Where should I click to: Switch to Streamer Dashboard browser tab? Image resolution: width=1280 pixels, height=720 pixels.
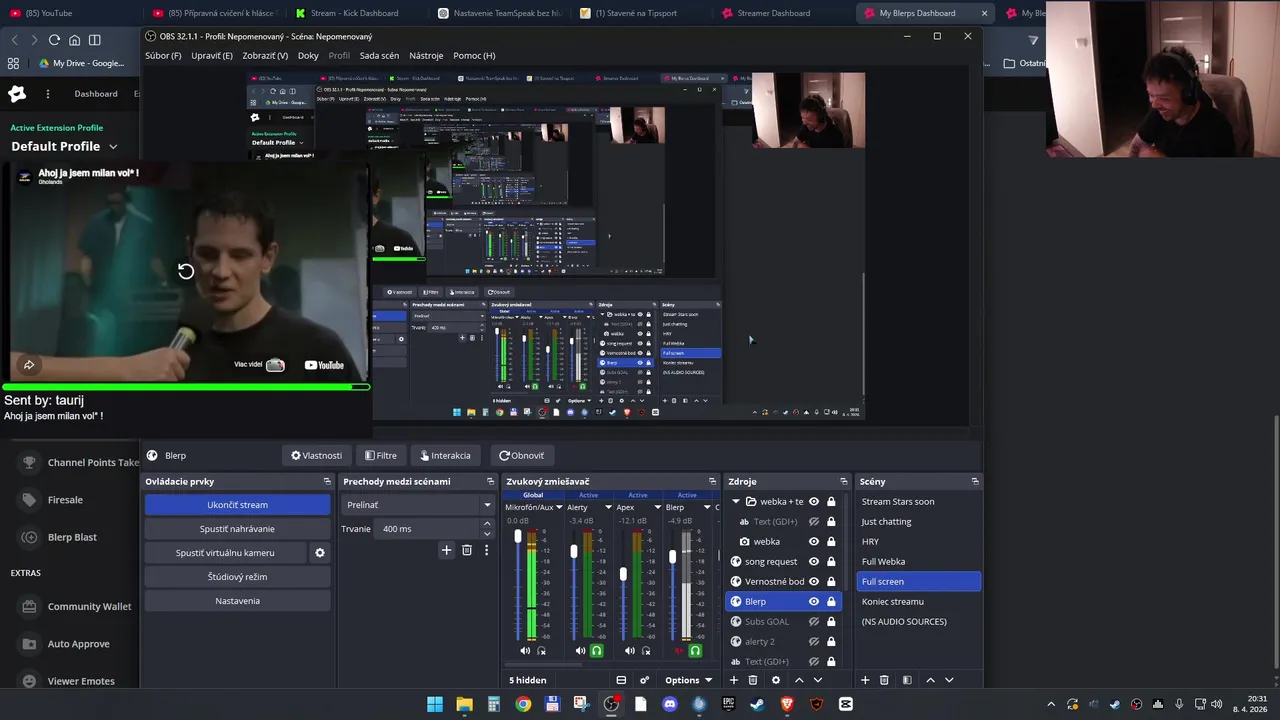point(773,13)
